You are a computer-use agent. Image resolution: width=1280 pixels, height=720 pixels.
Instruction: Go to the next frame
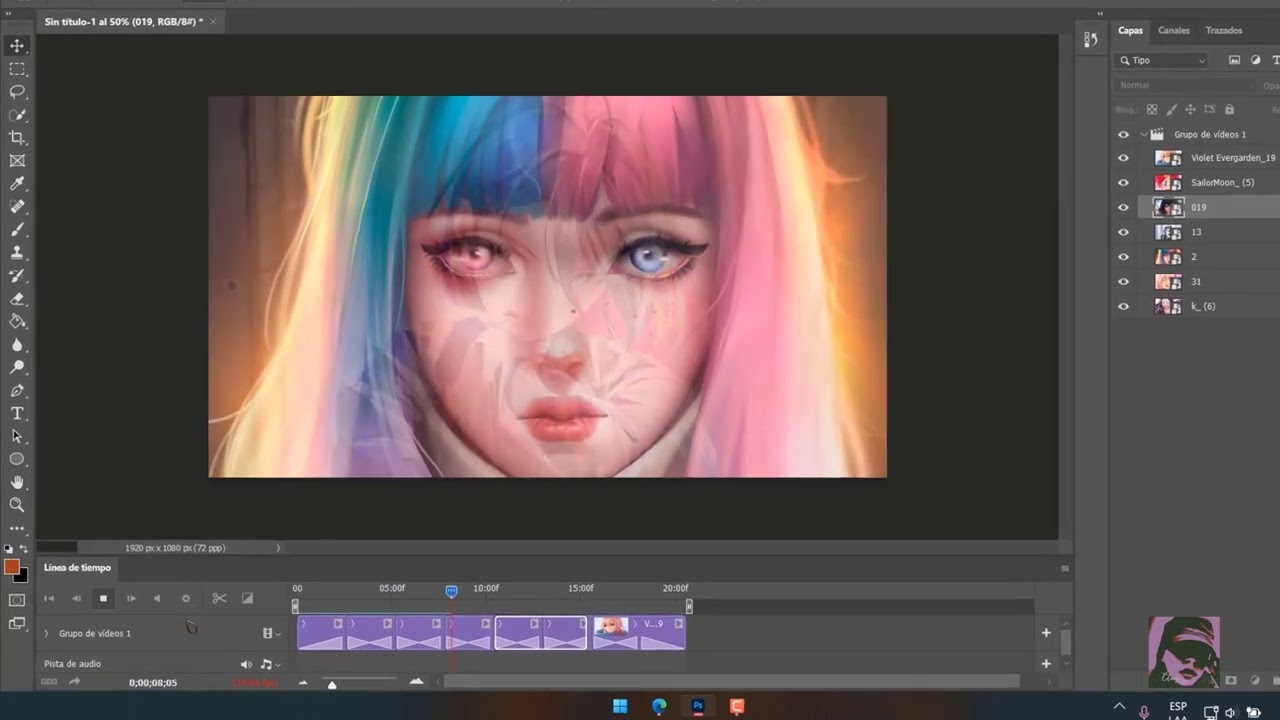tap(130, 598)
